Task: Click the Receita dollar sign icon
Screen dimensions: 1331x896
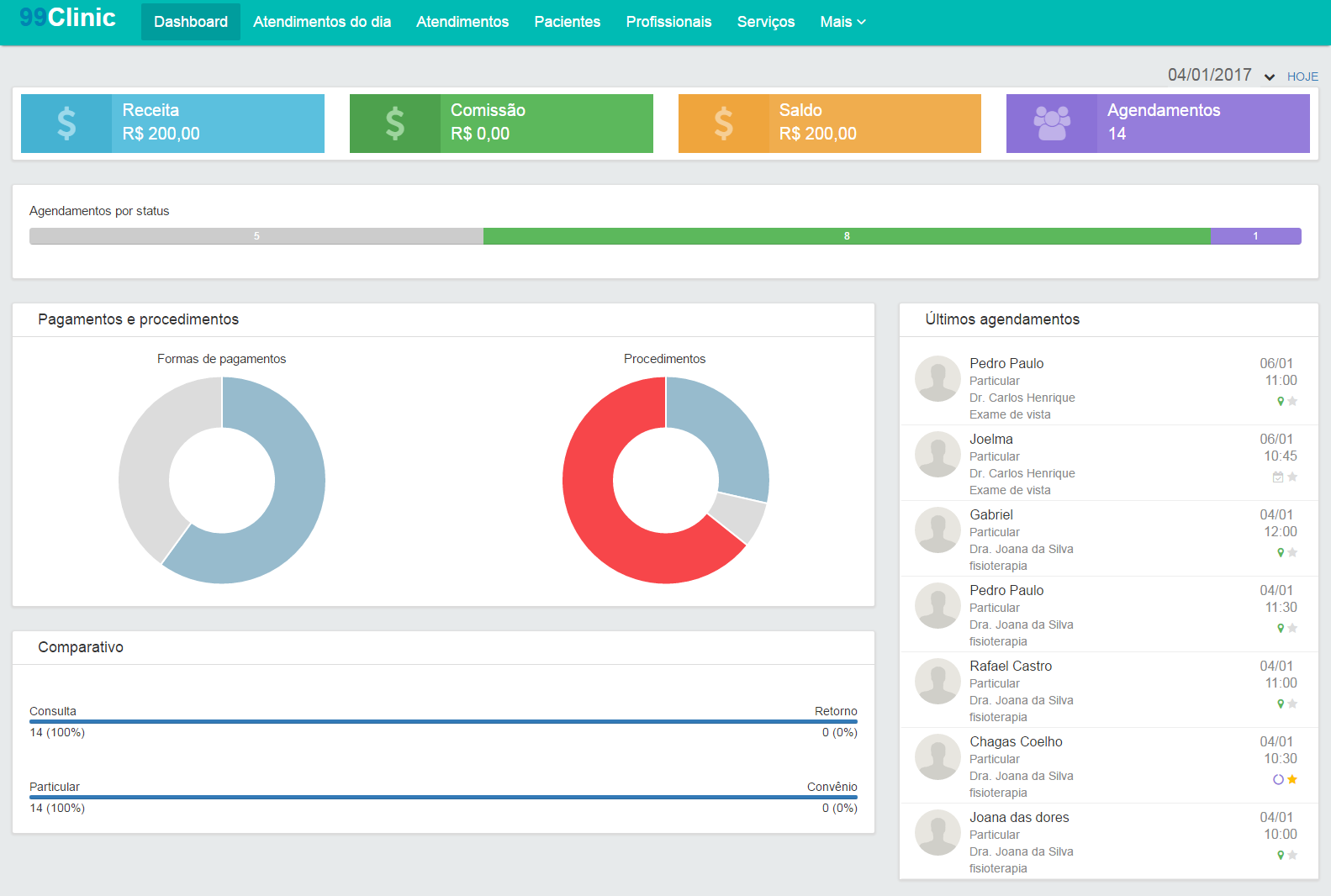Action: point(66,124)
